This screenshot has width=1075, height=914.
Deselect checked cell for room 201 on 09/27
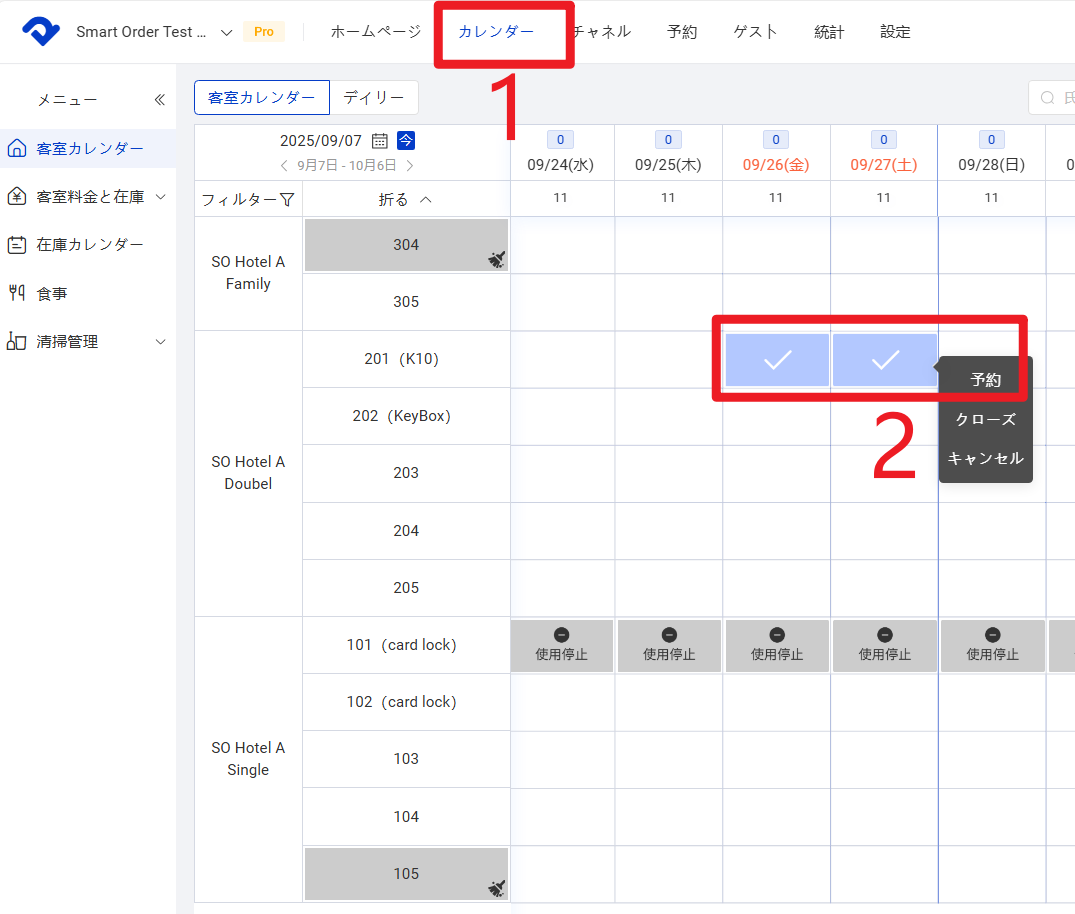[x=884, y=360]
